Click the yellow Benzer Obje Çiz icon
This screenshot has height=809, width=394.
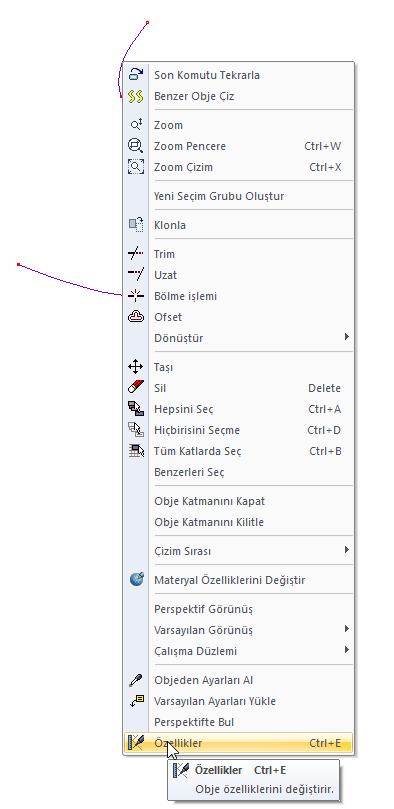click(136, 96)
